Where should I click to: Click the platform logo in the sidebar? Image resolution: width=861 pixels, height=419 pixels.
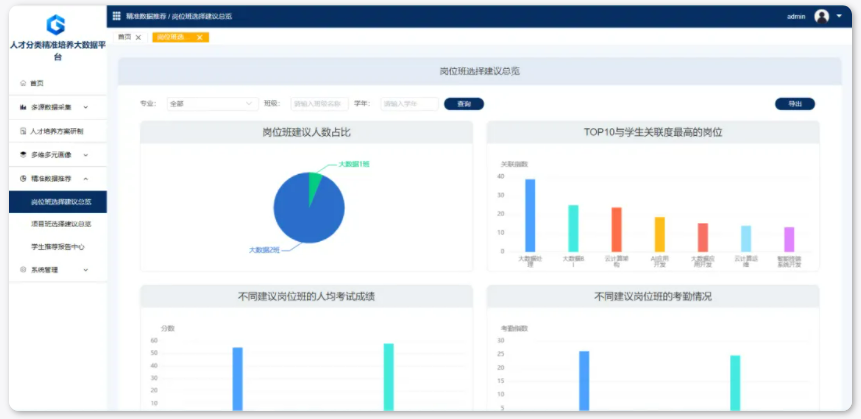pyautogui.click(x=56, y=25)
